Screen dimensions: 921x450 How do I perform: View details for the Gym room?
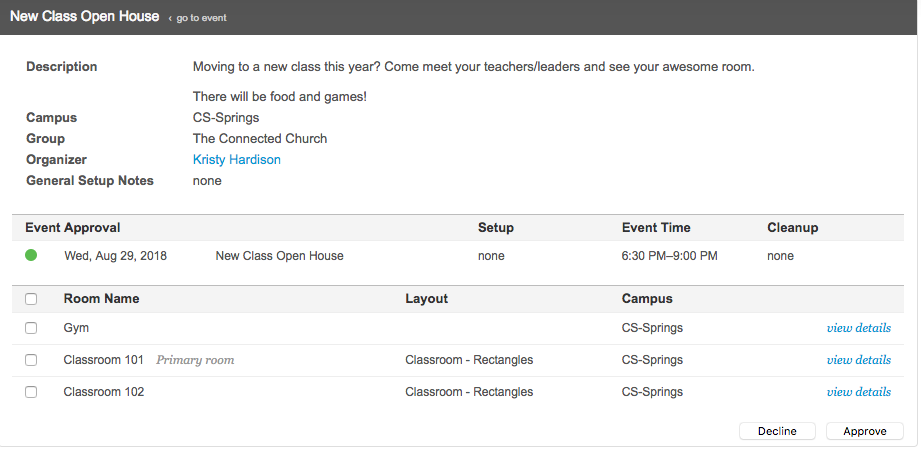pyautogui.click(x=858, y=328)
